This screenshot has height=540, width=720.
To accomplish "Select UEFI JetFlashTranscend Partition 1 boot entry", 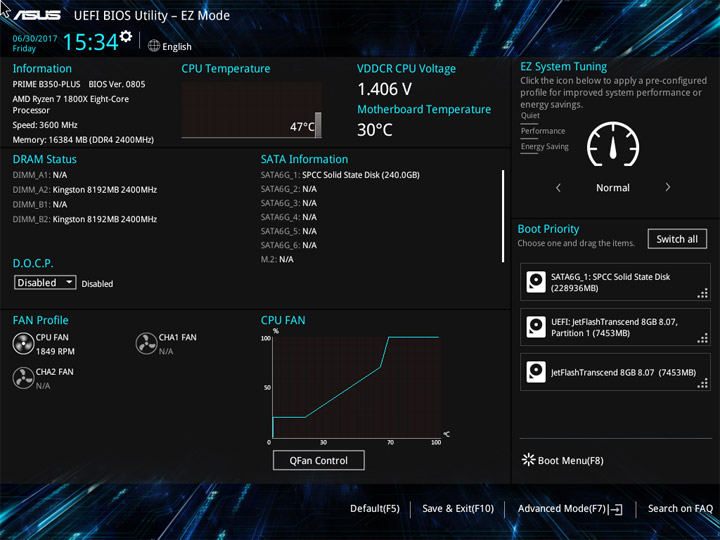I will tap(615, 327).
